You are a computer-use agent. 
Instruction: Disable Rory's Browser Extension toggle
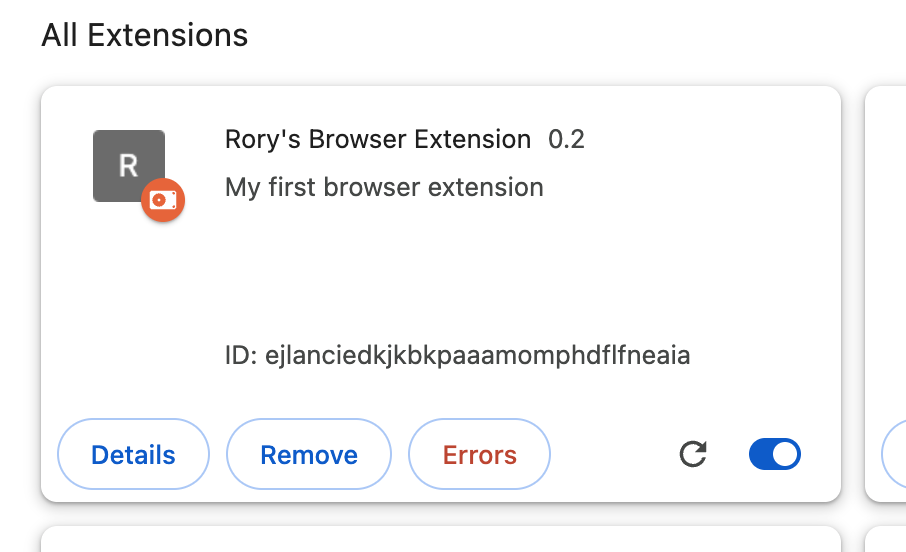pos(775,455)
